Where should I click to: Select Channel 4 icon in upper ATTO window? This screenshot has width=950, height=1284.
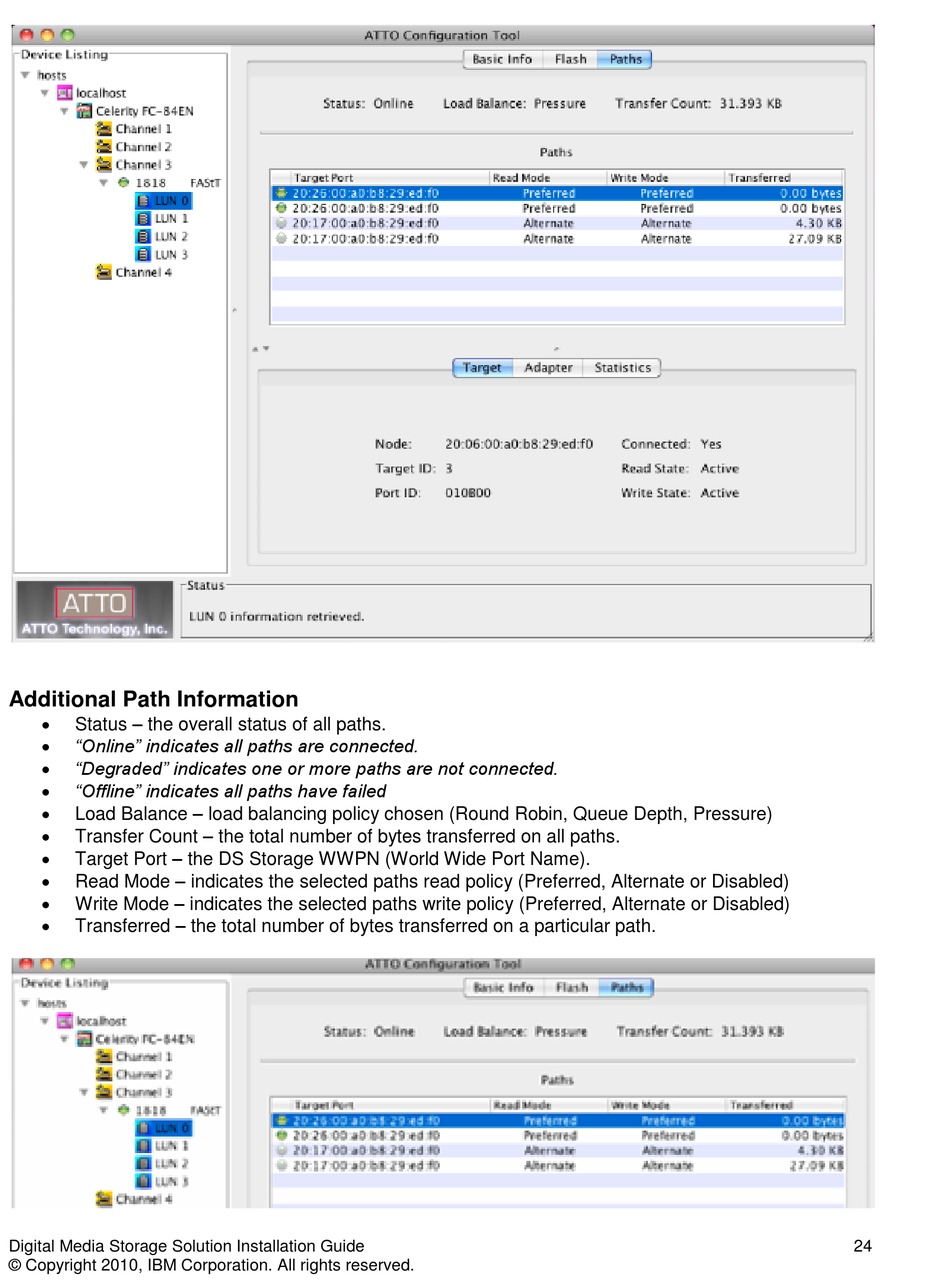tap(104, 272)
